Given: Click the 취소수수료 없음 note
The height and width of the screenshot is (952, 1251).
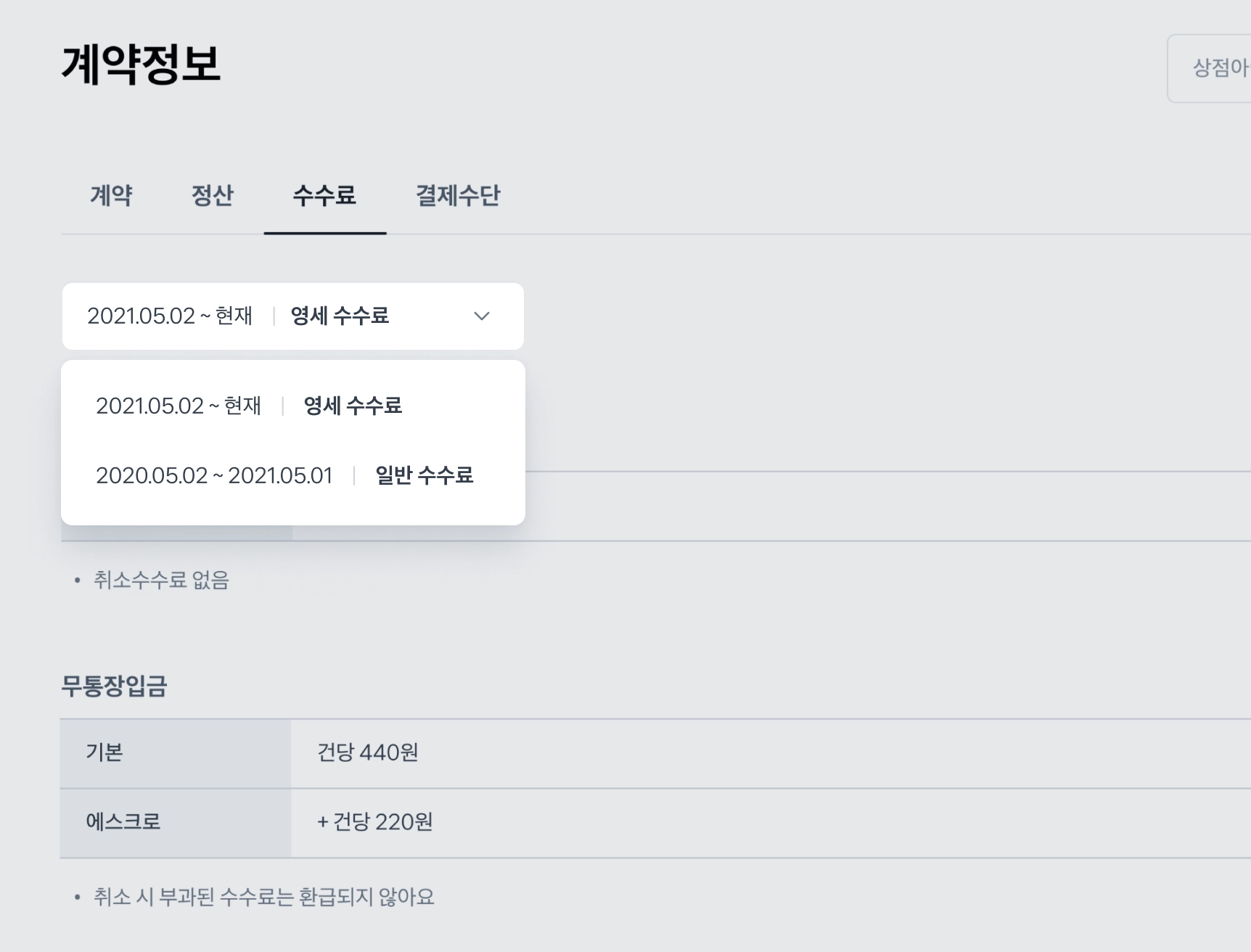Looking at the screenshot, I should 161,580.
